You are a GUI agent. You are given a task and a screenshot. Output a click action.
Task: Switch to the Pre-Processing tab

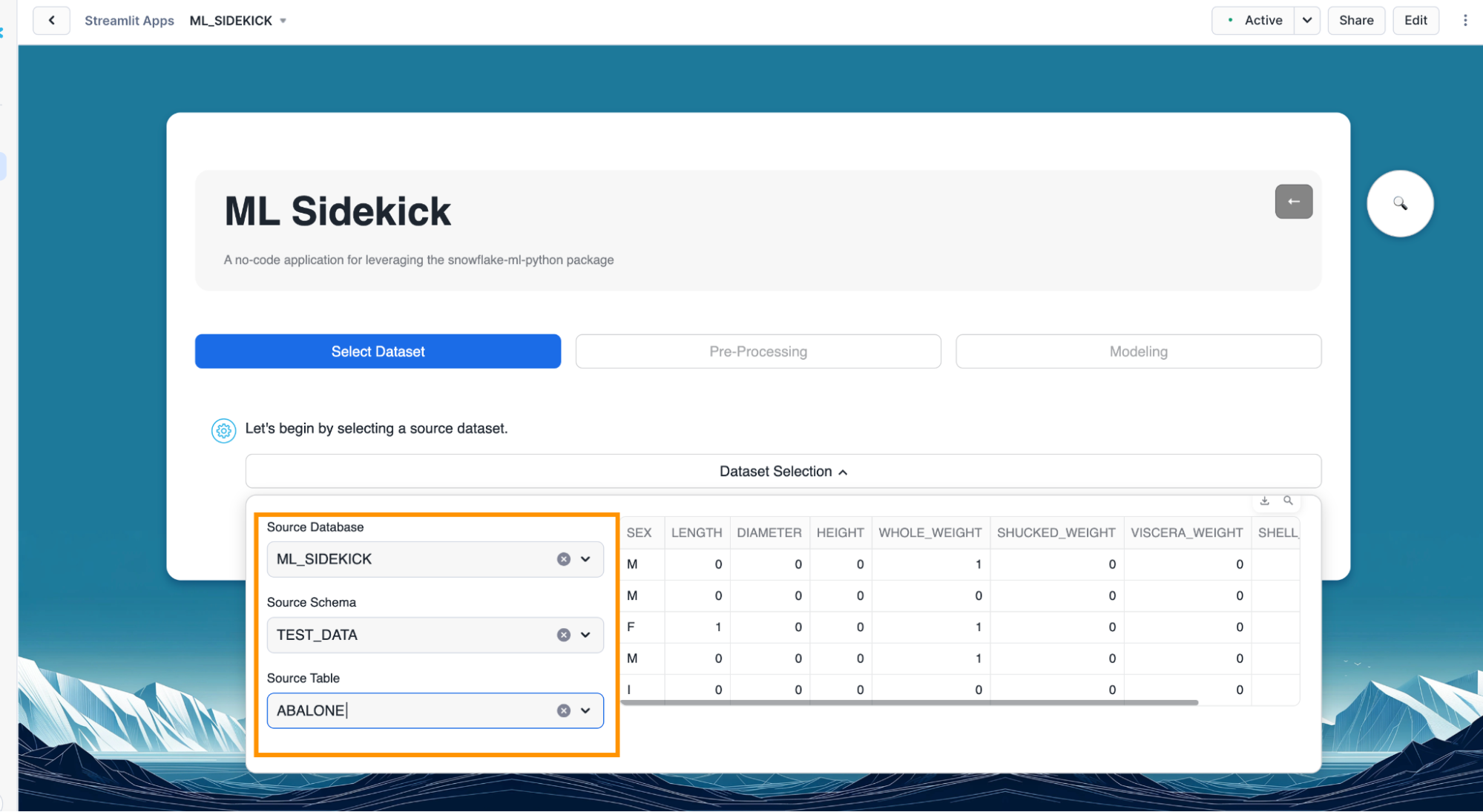click(757, 351)
